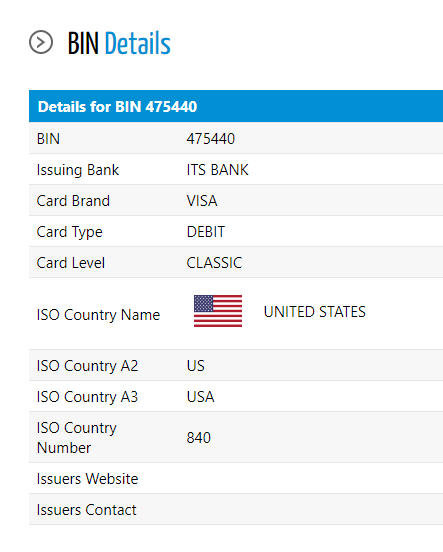Click the Issuing Bank label
Viewport: 443px width, 552px height.
click(x=78, y=170)
